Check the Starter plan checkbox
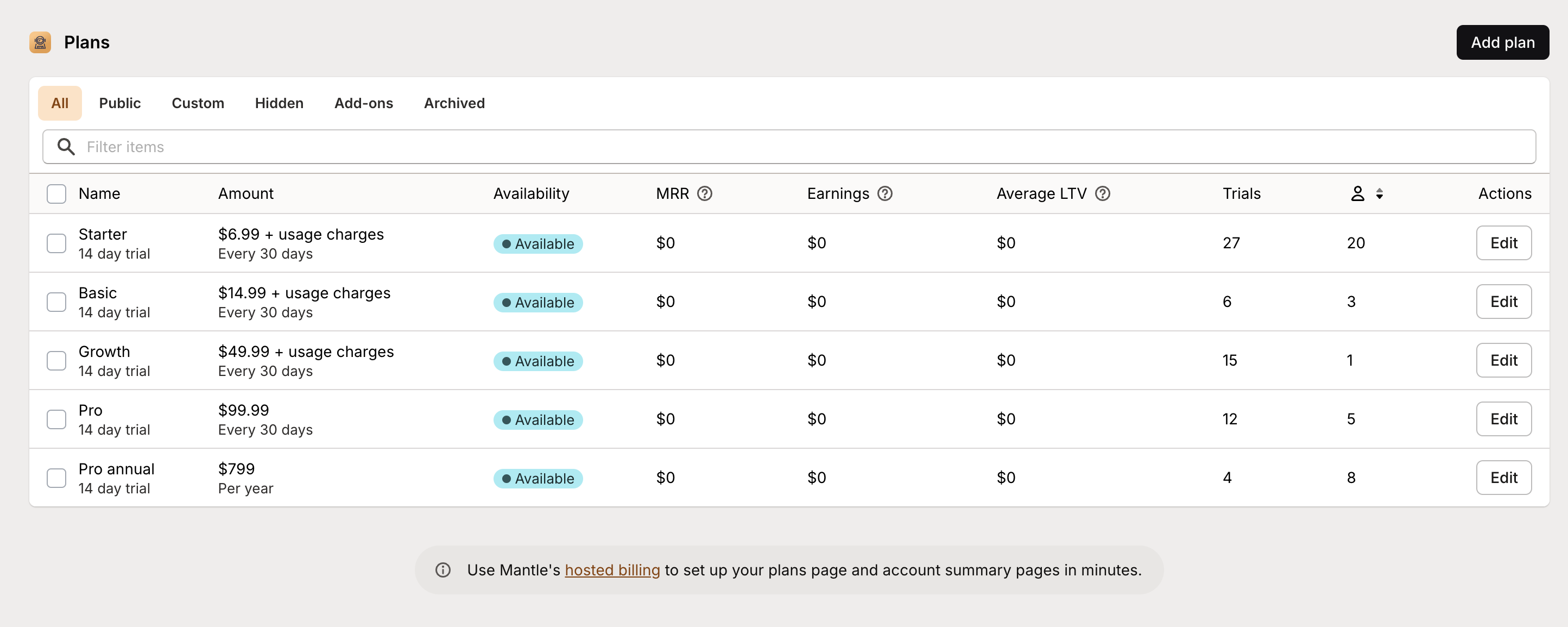This screenshot has height=627, width=1568. coord(56,243)
